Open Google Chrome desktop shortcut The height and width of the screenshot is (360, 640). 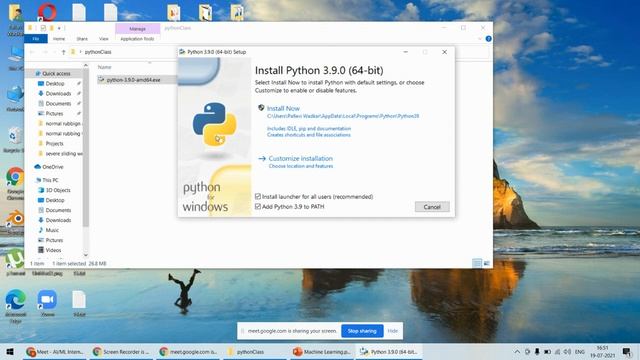pyautogui.click(x=15, y=183)
